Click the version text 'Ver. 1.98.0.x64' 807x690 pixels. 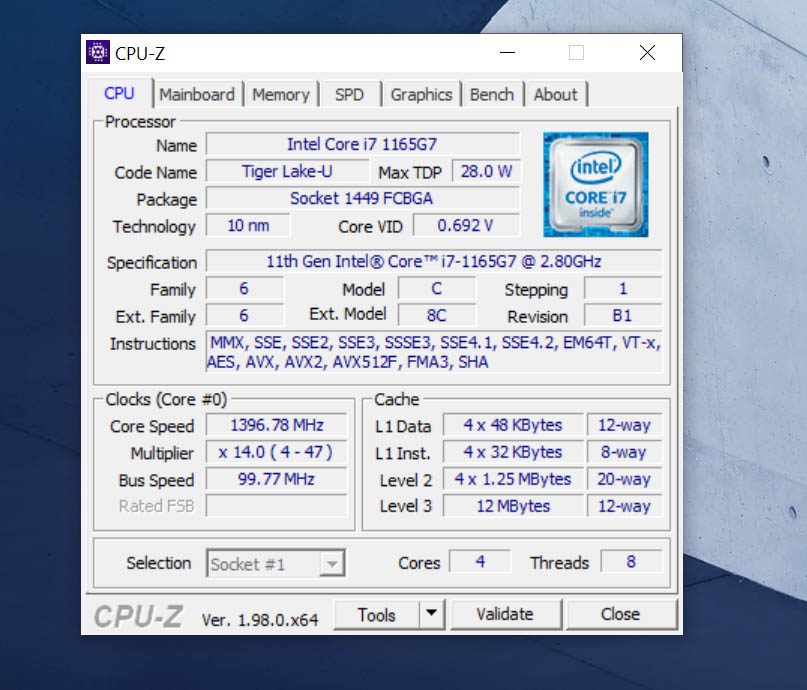point(260,620)
